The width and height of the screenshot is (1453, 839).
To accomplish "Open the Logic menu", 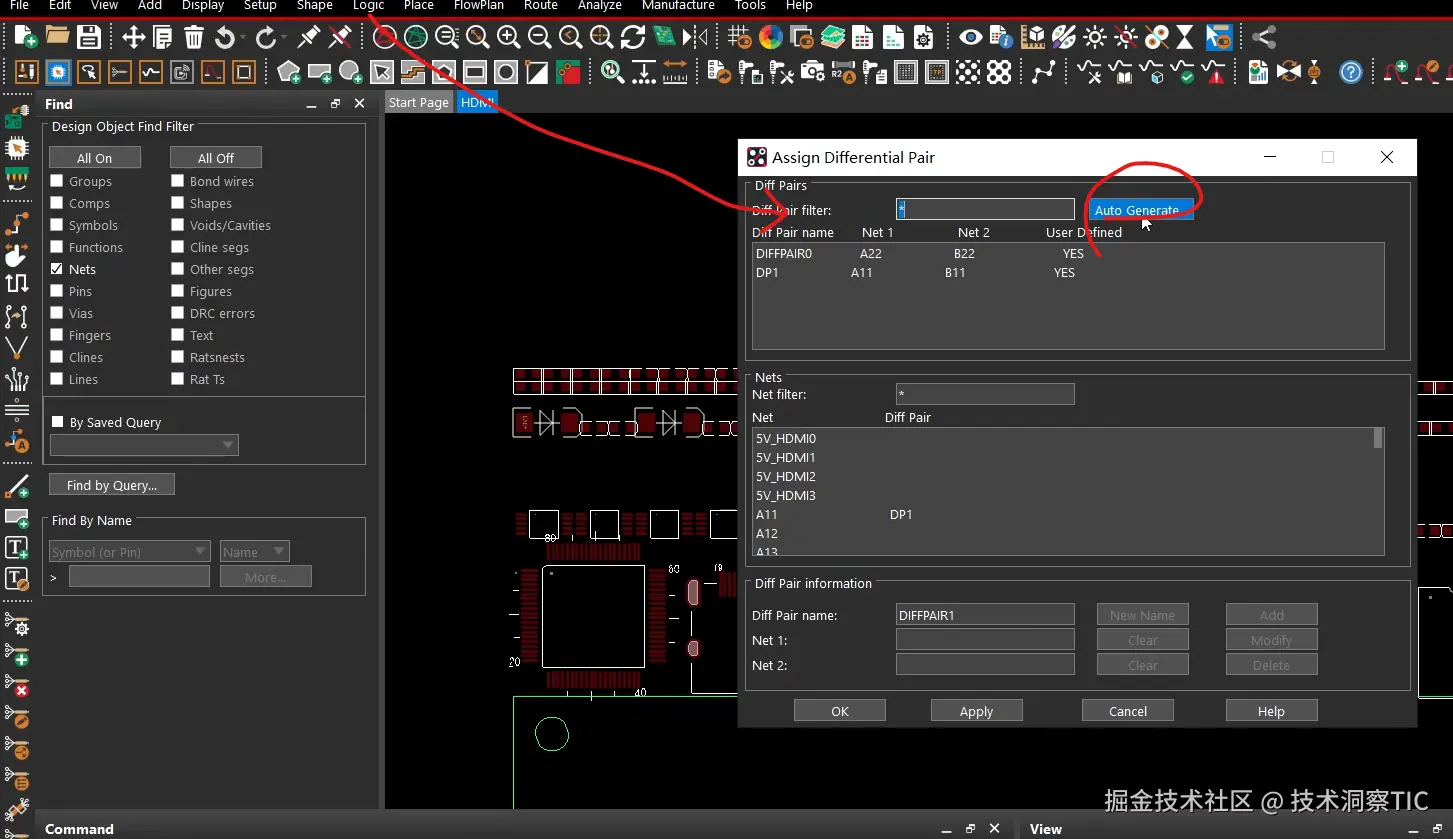I will pos(368,6).
